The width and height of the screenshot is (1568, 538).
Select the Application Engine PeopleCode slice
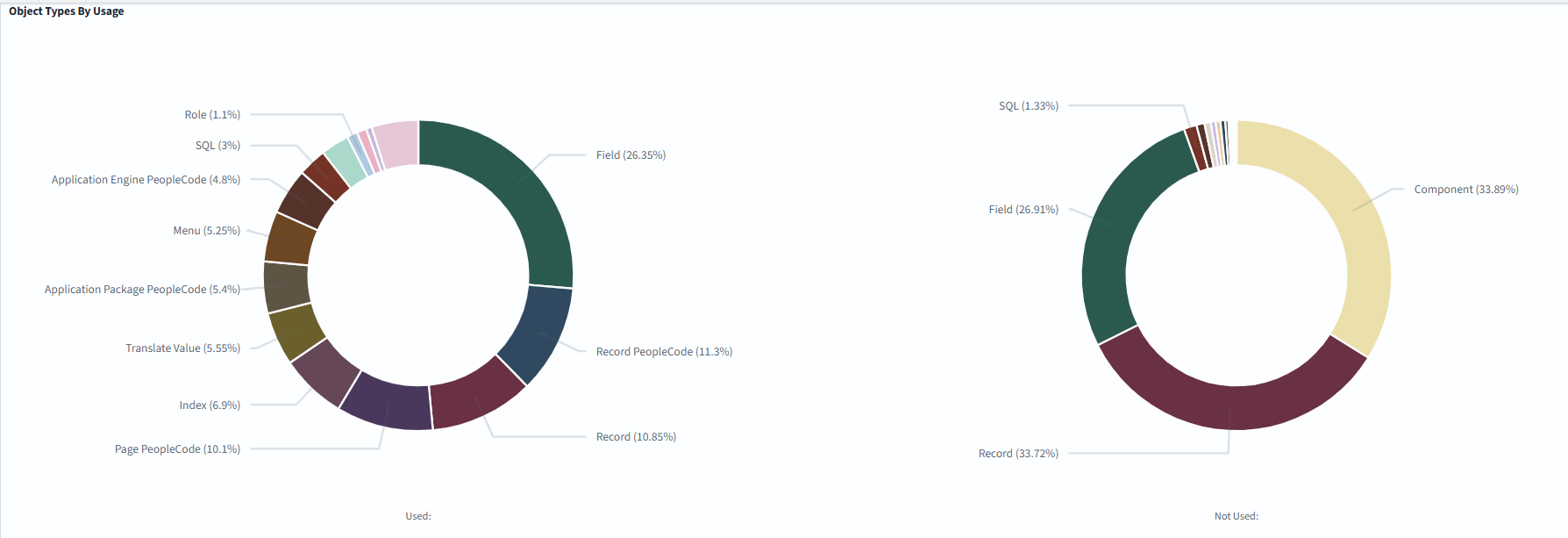pos(306,201)
